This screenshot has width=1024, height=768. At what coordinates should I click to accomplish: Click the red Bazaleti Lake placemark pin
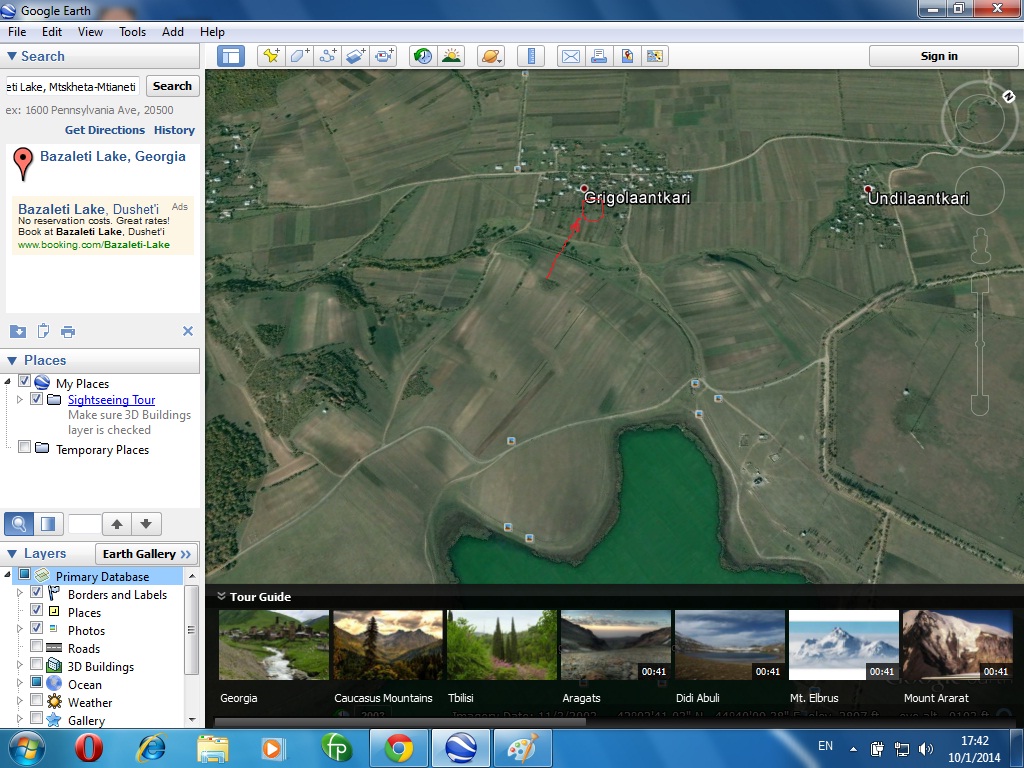(23, 163)
